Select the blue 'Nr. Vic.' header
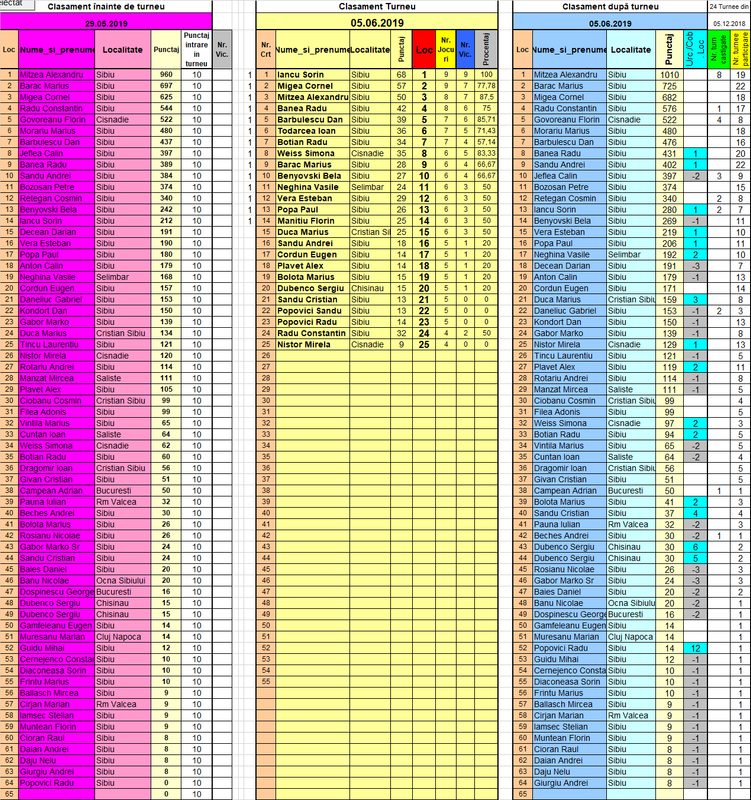The height and width of the screenshot is (800, 751). coord(465,49)
